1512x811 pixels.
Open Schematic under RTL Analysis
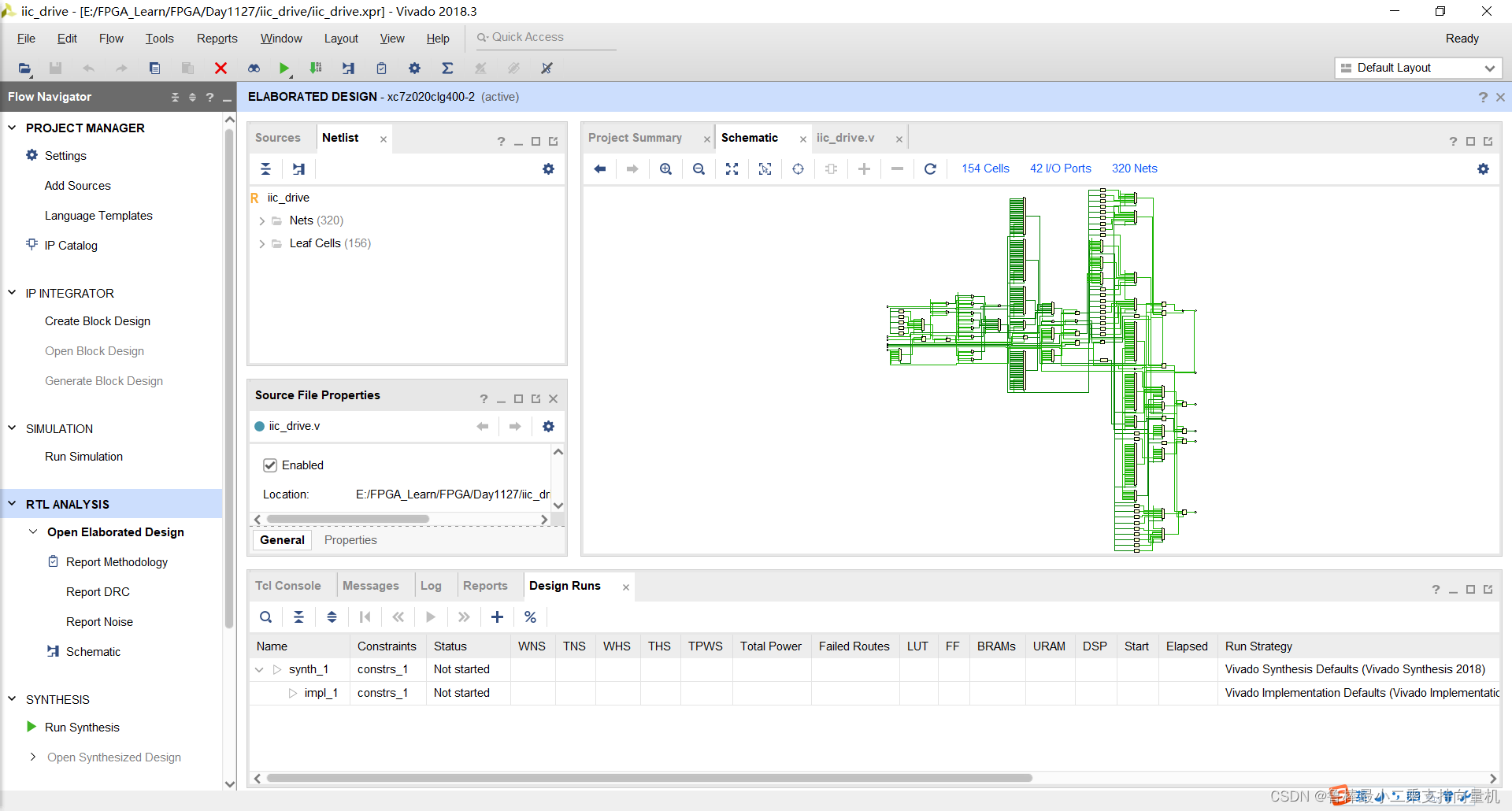point(93,652)
